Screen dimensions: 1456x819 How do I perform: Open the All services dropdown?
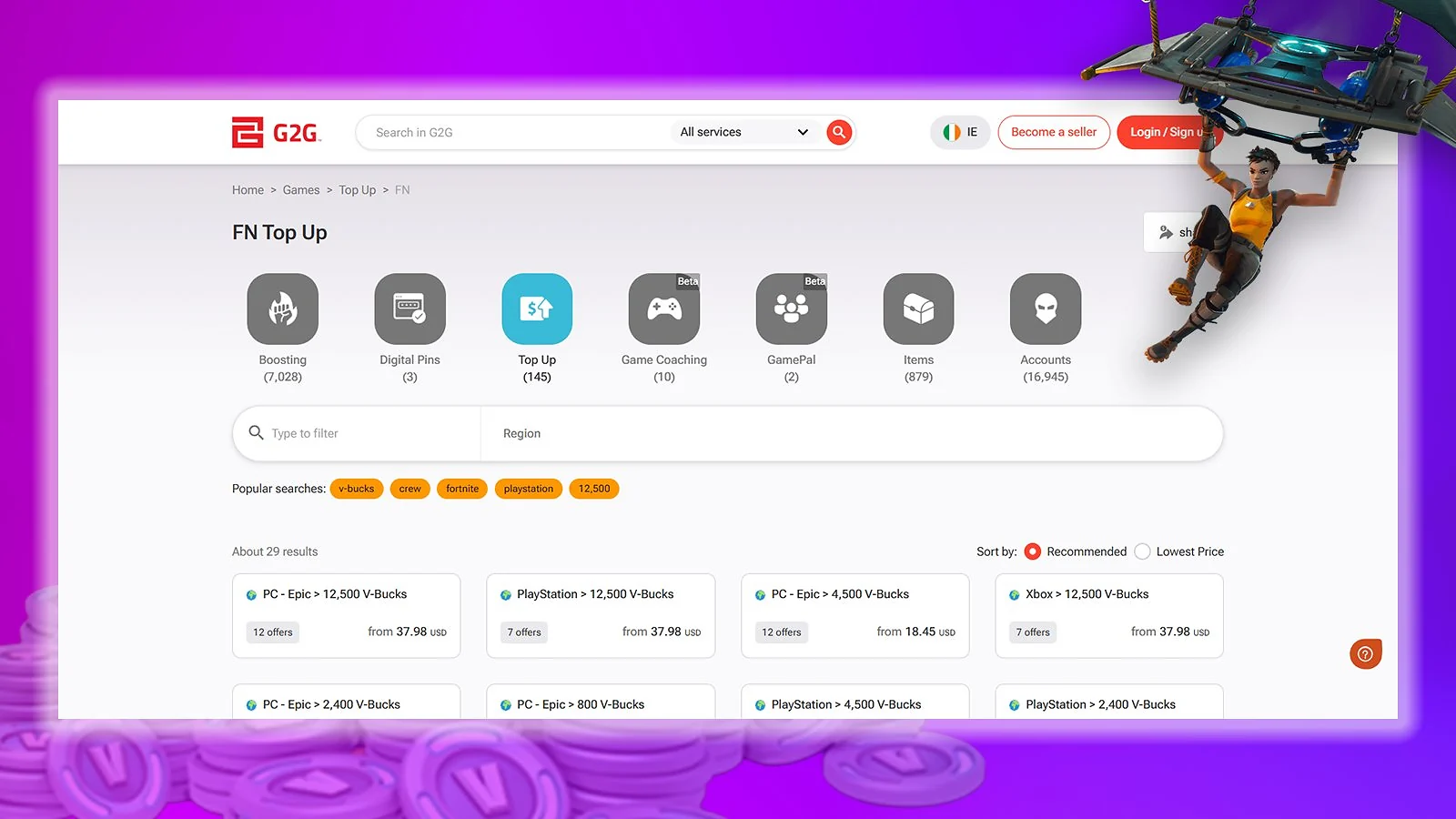point(743,132)
